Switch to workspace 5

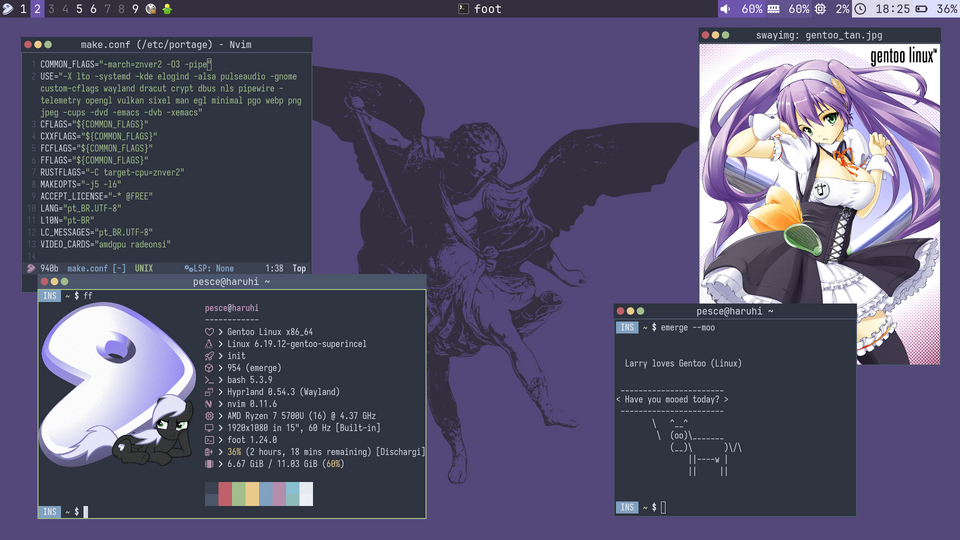pyautogui.click(x=79, y=9)
